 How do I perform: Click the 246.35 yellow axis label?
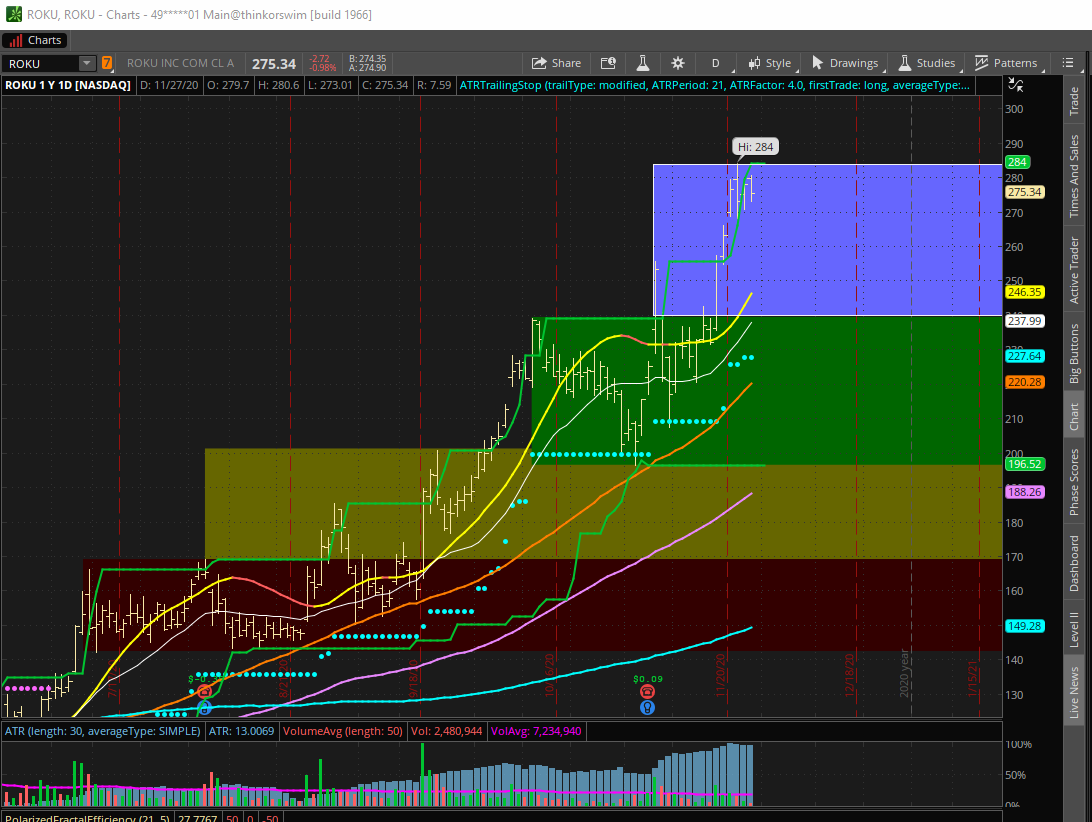click(1024, 292)
